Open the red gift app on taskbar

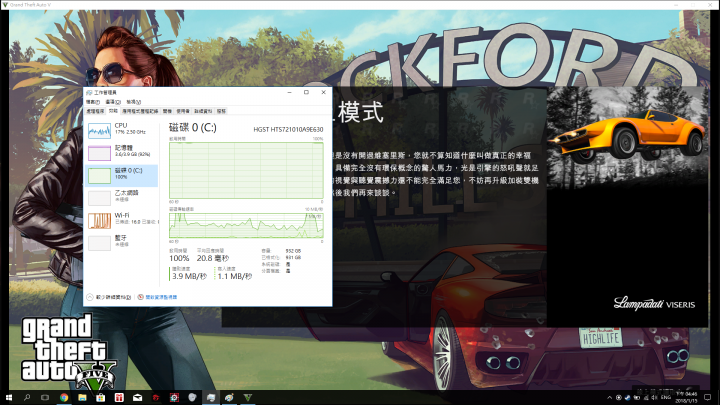[119, 398]
